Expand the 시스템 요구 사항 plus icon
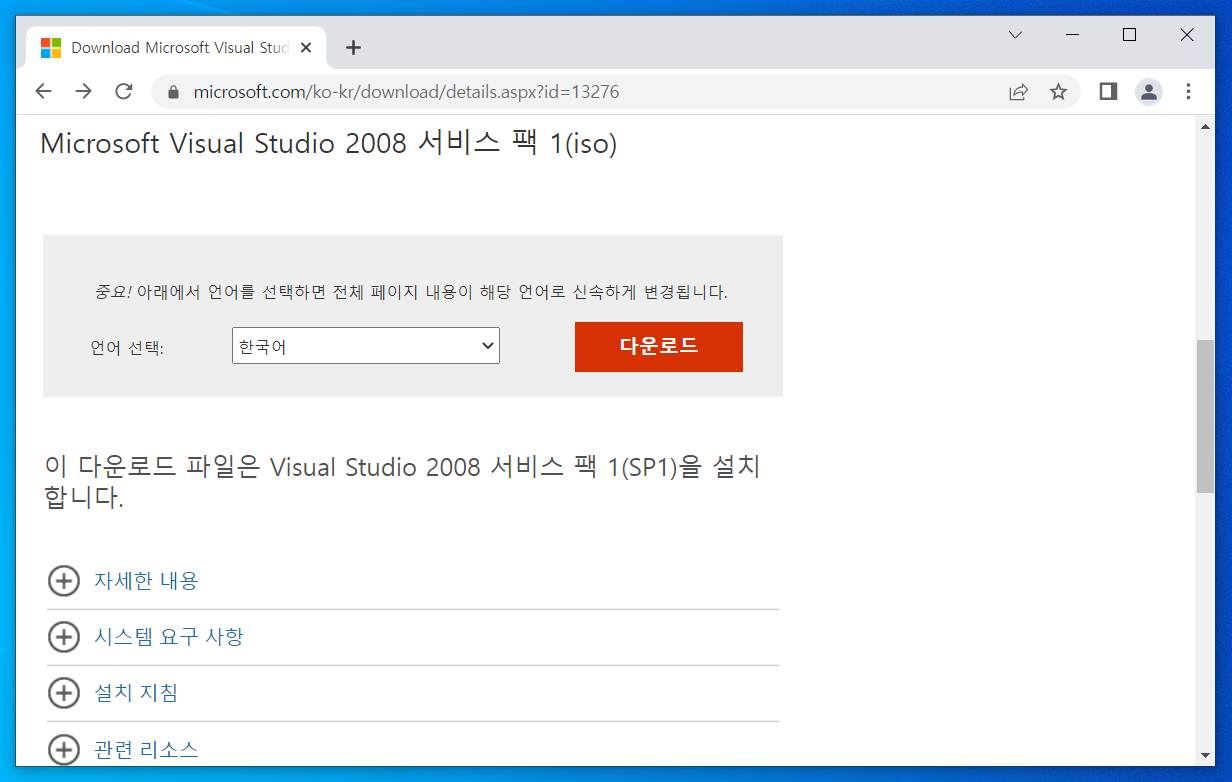The height and width of the screenshot is (782, 1232). (64, 637)
